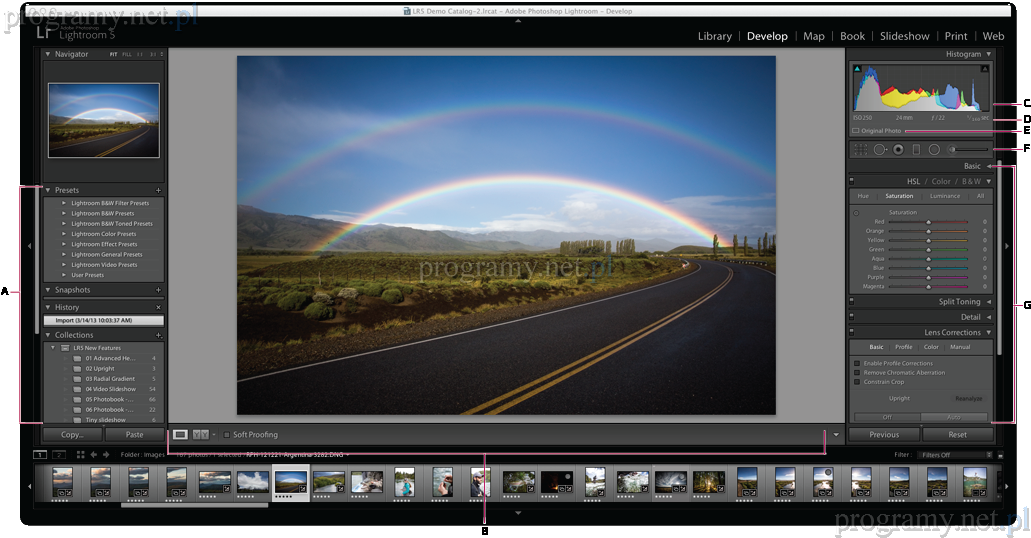Click the Navigator preview thumbnail
Image resolution: width=1031 pixels, height=538 pixels.
click(x=104, y=120)
